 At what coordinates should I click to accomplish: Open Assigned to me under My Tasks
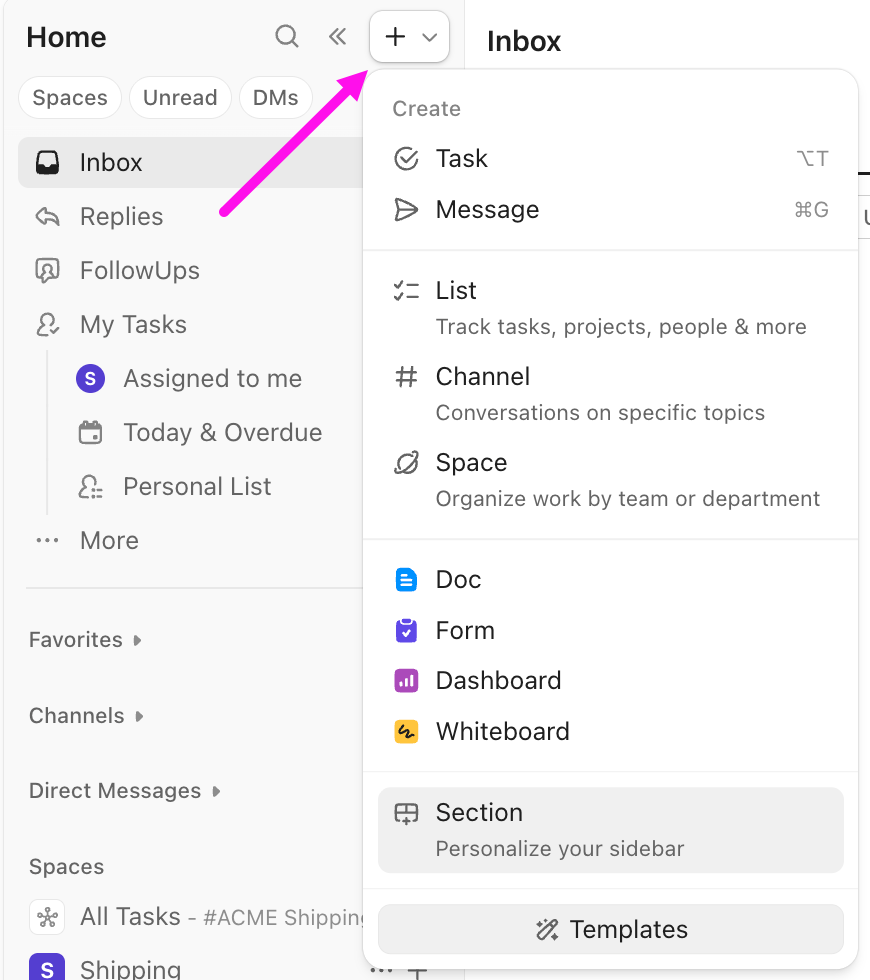tap(212, 379)
